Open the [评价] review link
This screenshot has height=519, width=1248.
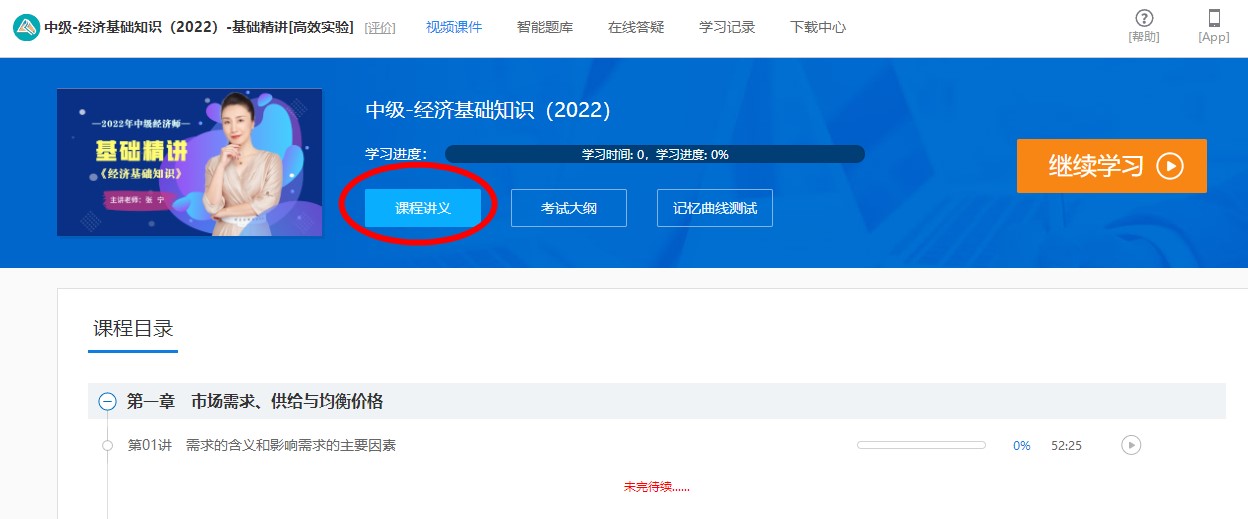380,28
